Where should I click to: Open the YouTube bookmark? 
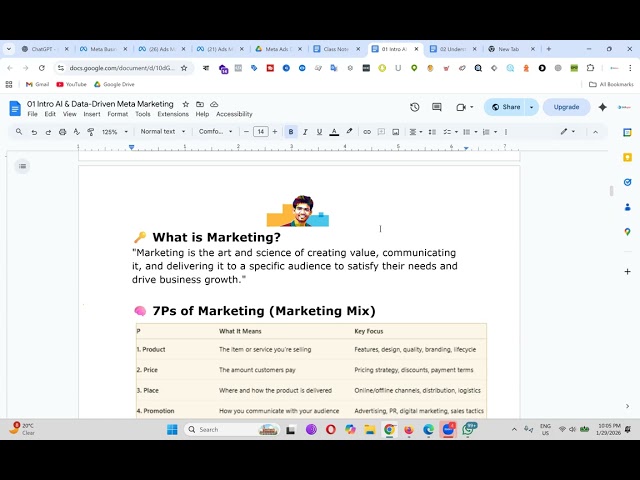tap(71, 84)
